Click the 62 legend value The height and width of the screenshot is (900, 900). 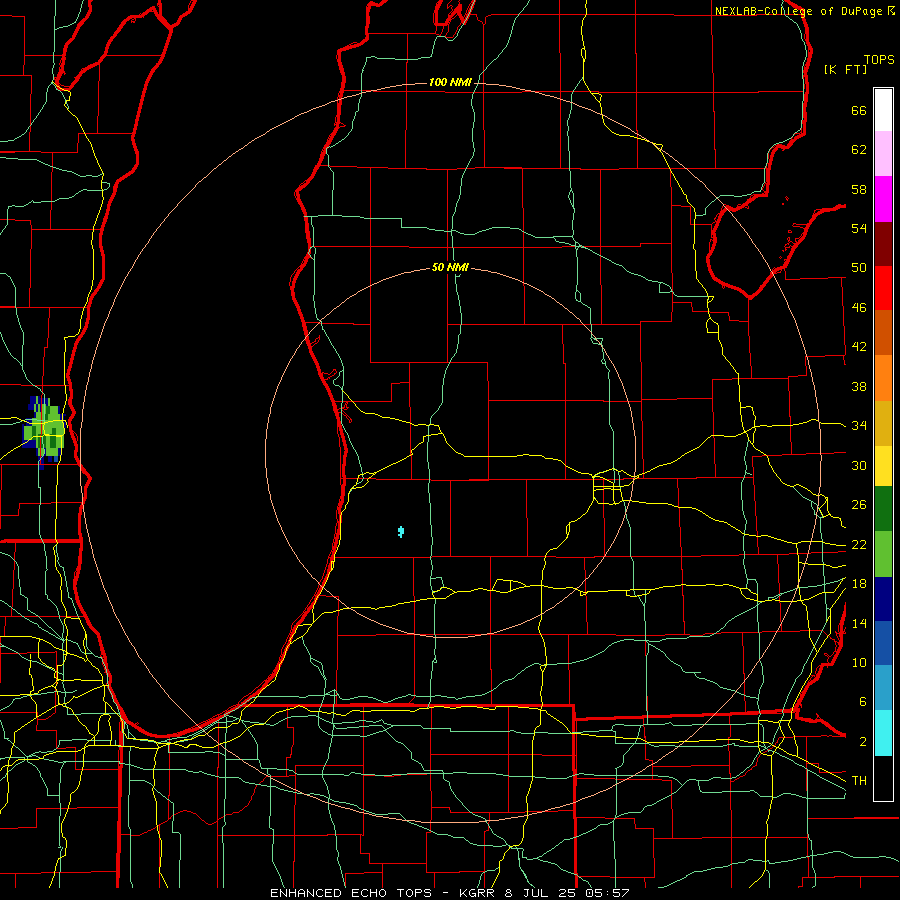pos(859,150)
